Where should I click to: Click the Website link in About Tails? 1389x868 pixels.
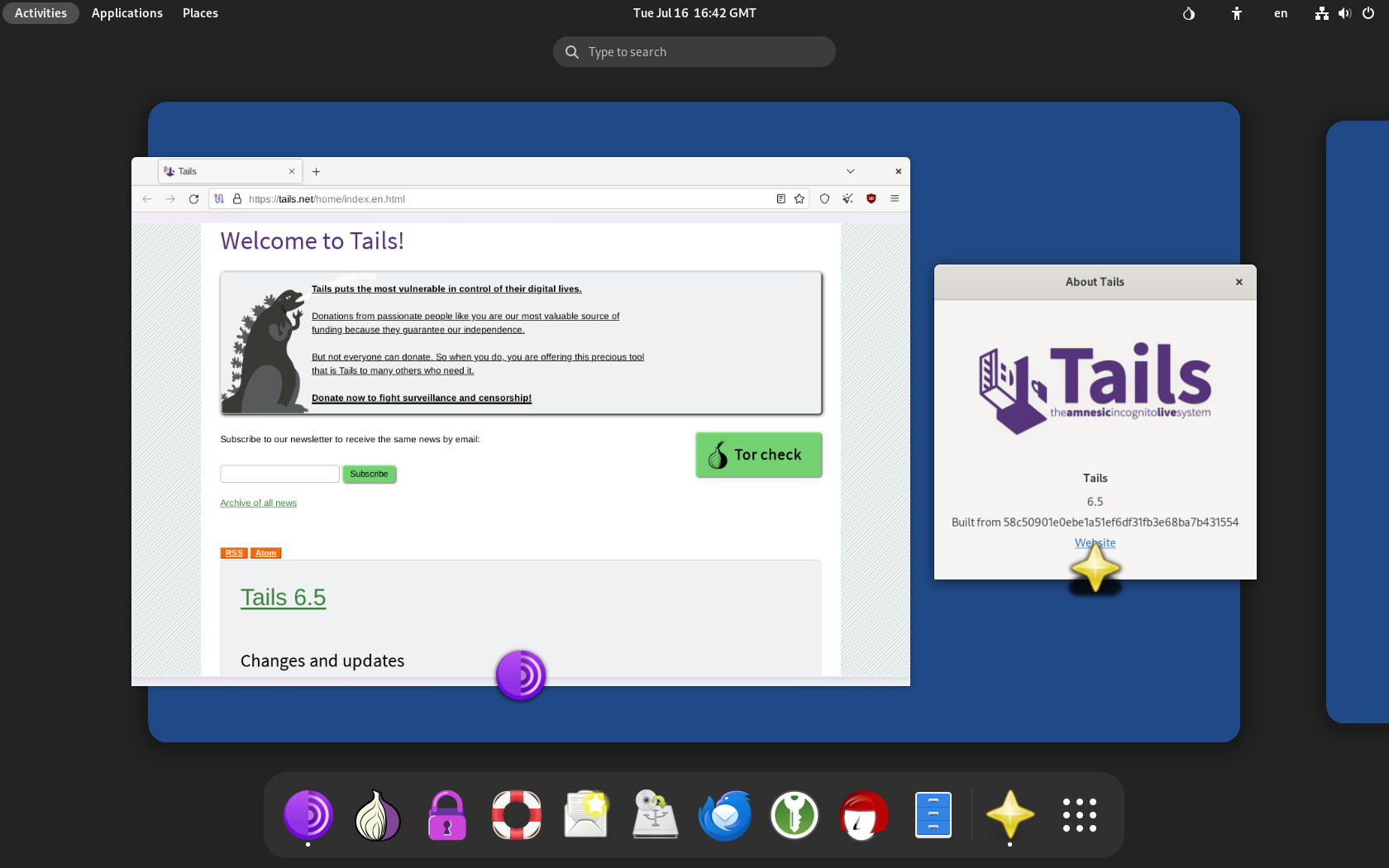pyautogui.click(x=1095, y=543)
